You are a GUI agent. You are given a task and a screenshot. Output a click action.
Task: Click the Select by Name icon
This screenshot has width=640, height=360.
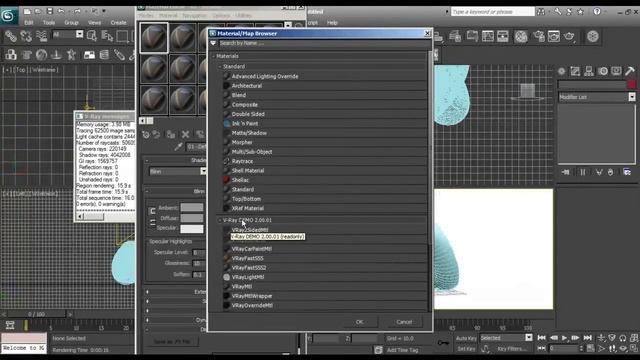click(107, 36)
